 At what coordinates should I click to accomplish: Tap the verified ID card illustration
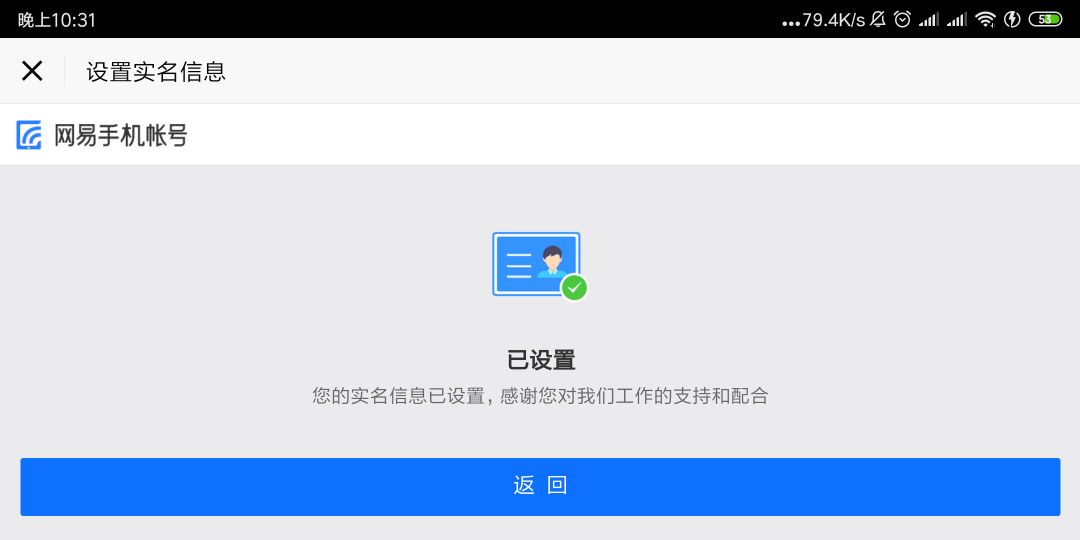[540, 266]
